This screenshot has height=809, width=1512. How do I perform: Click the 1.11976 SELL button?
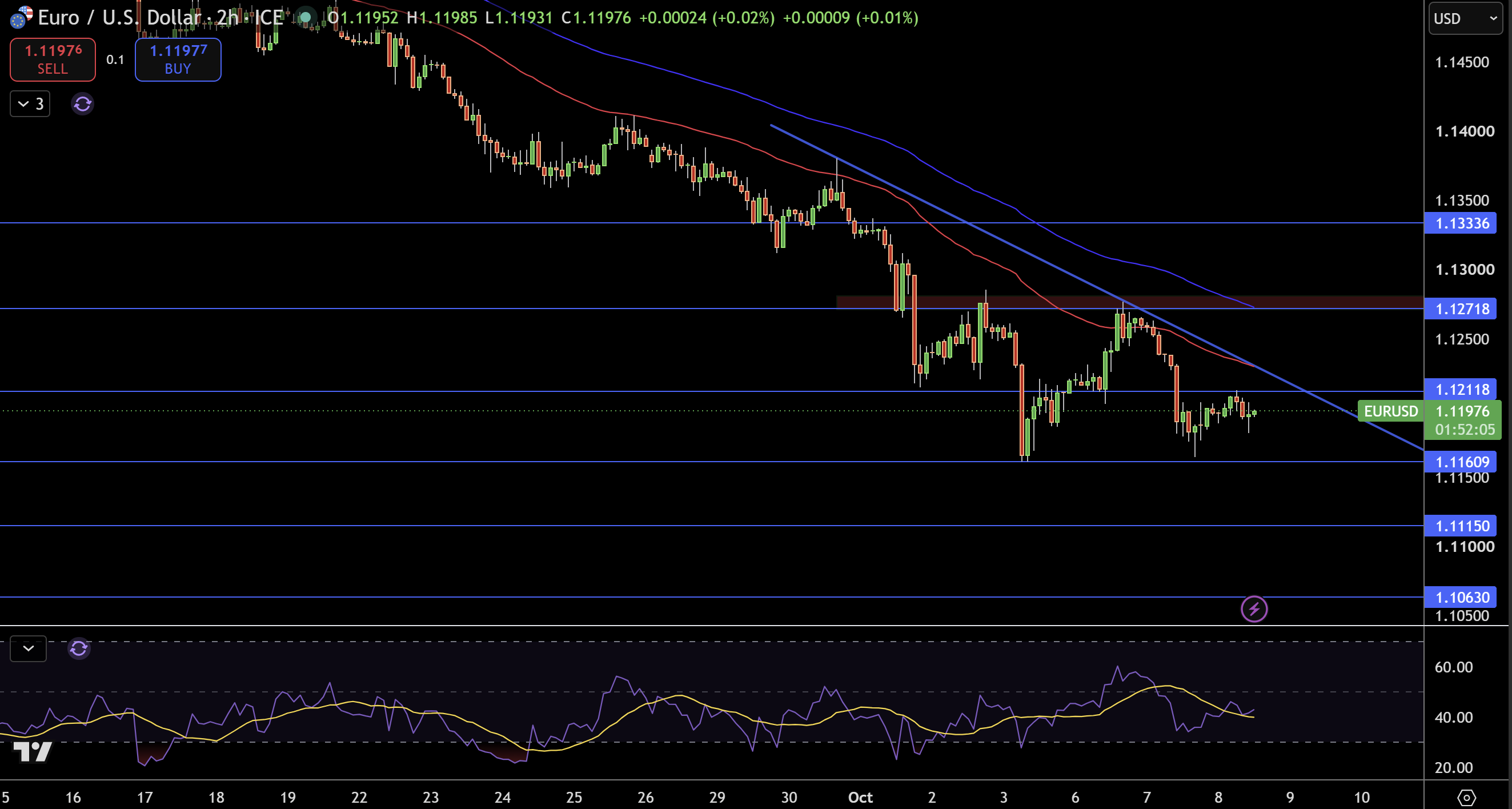(53, 59)
